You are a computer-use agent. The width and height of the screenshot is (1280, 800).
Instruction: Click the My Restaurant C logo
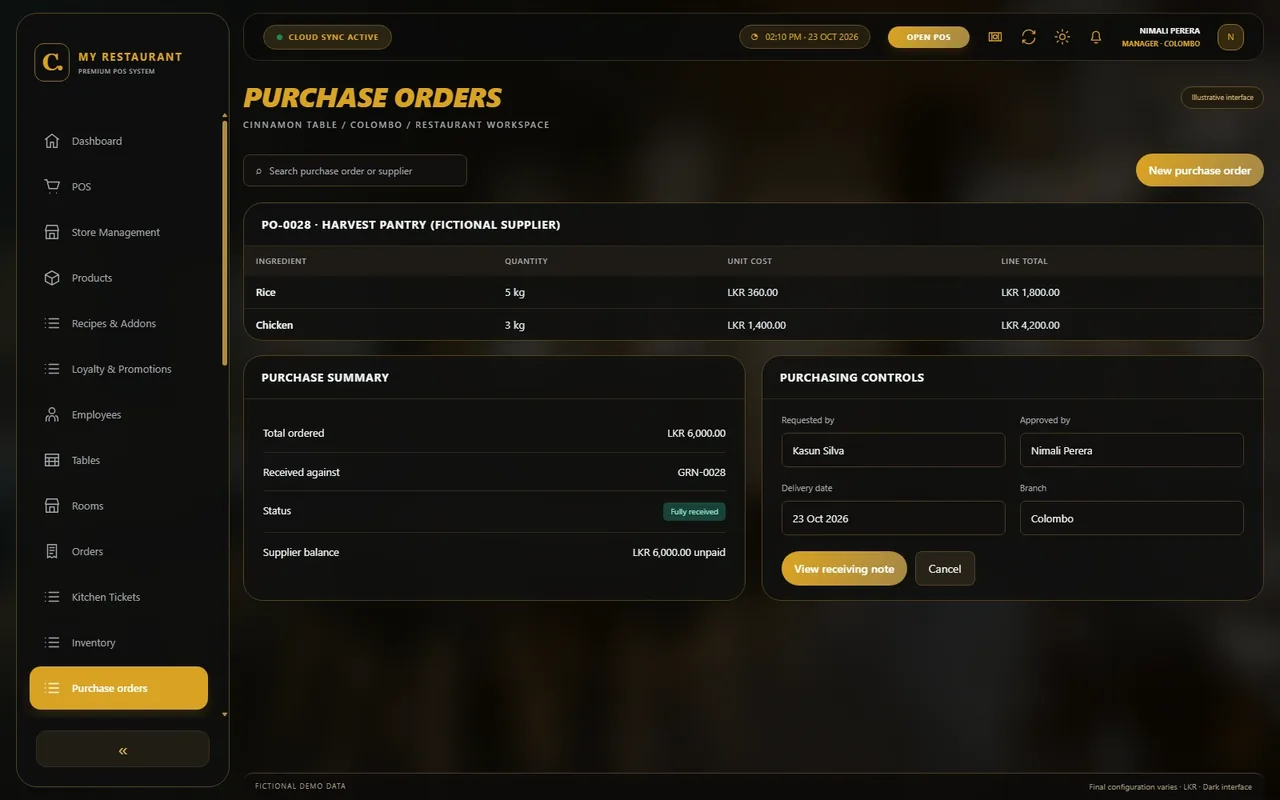(x=52, y=62)
